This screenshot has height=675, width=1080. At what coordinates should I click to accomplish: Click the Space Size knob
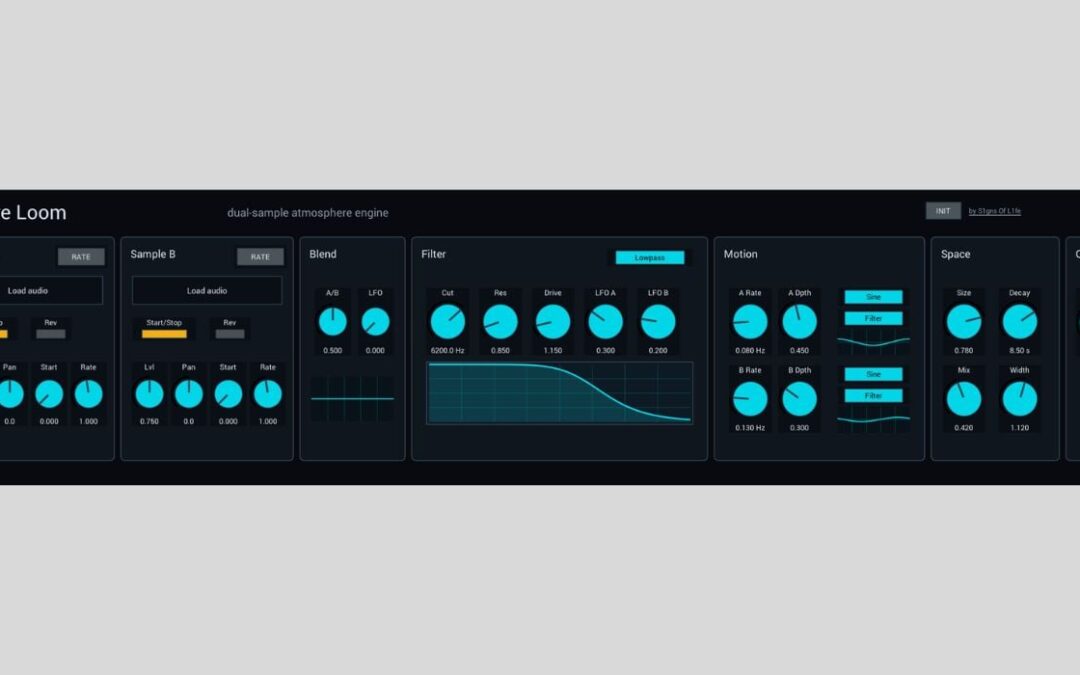pos(964,322)
